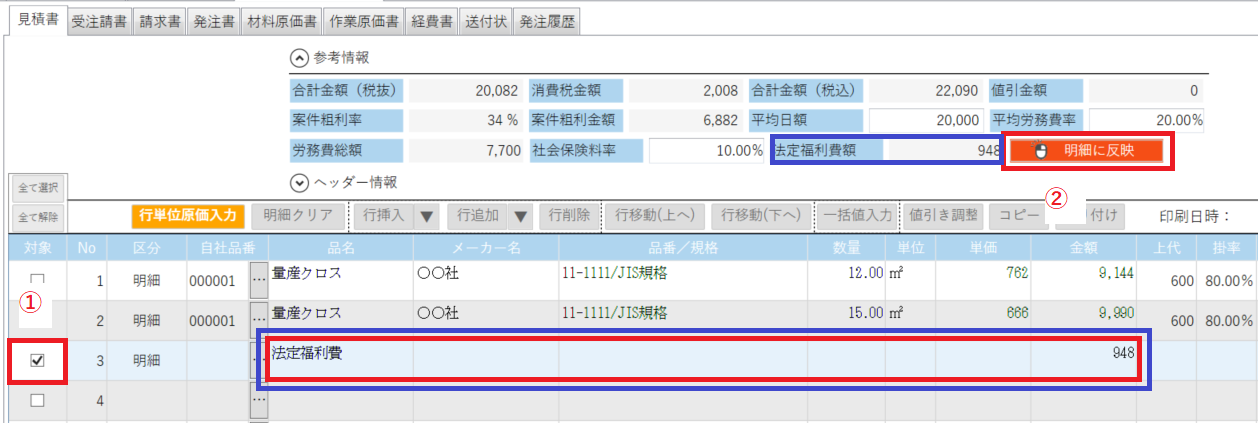Click the 明細クリア button
This screenshot has width=1258, height=423.
pyautogui.click(x=298, y=215)
